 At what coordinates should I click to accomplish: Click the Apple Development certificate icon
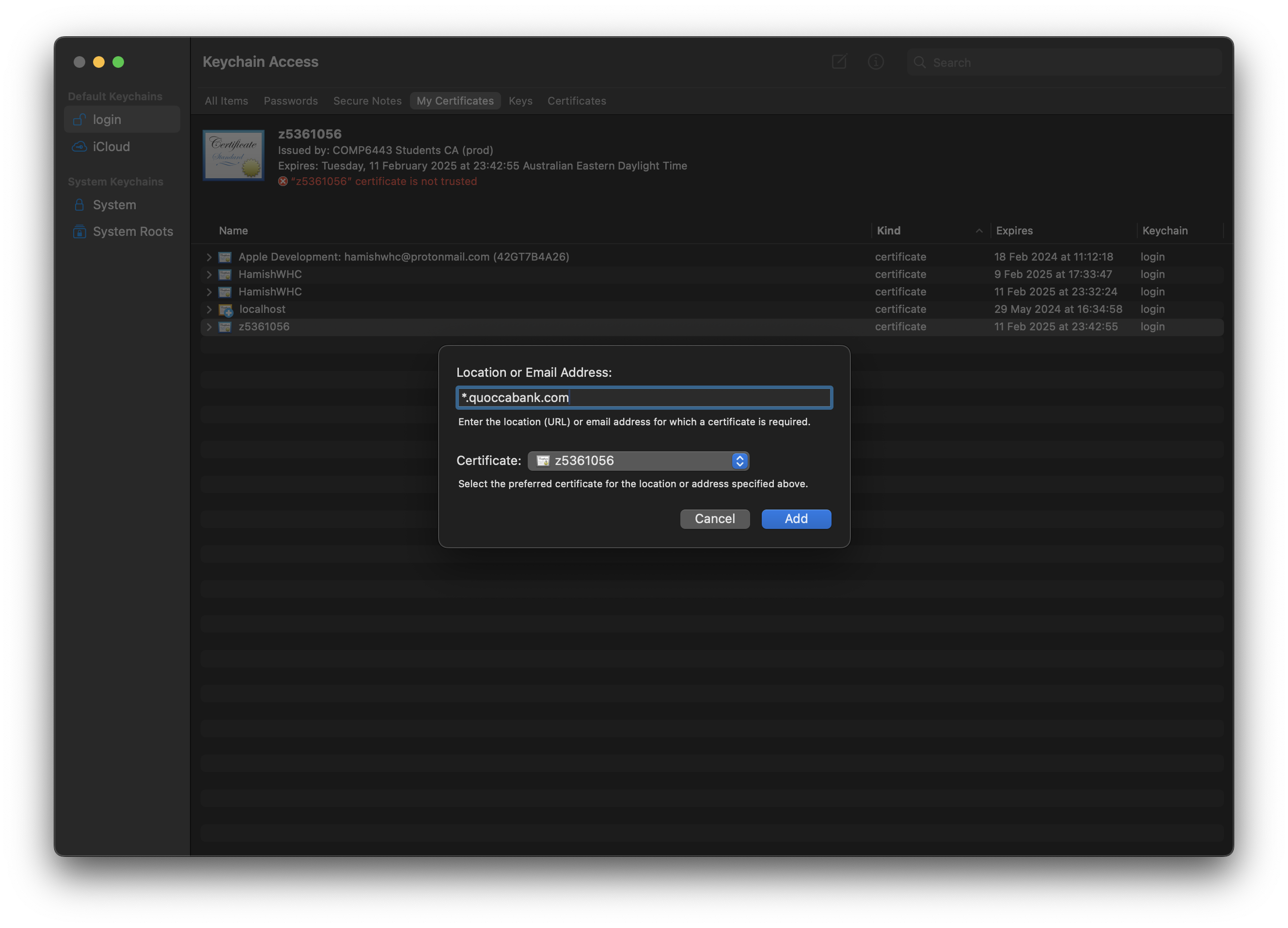(x=225, y=257)
